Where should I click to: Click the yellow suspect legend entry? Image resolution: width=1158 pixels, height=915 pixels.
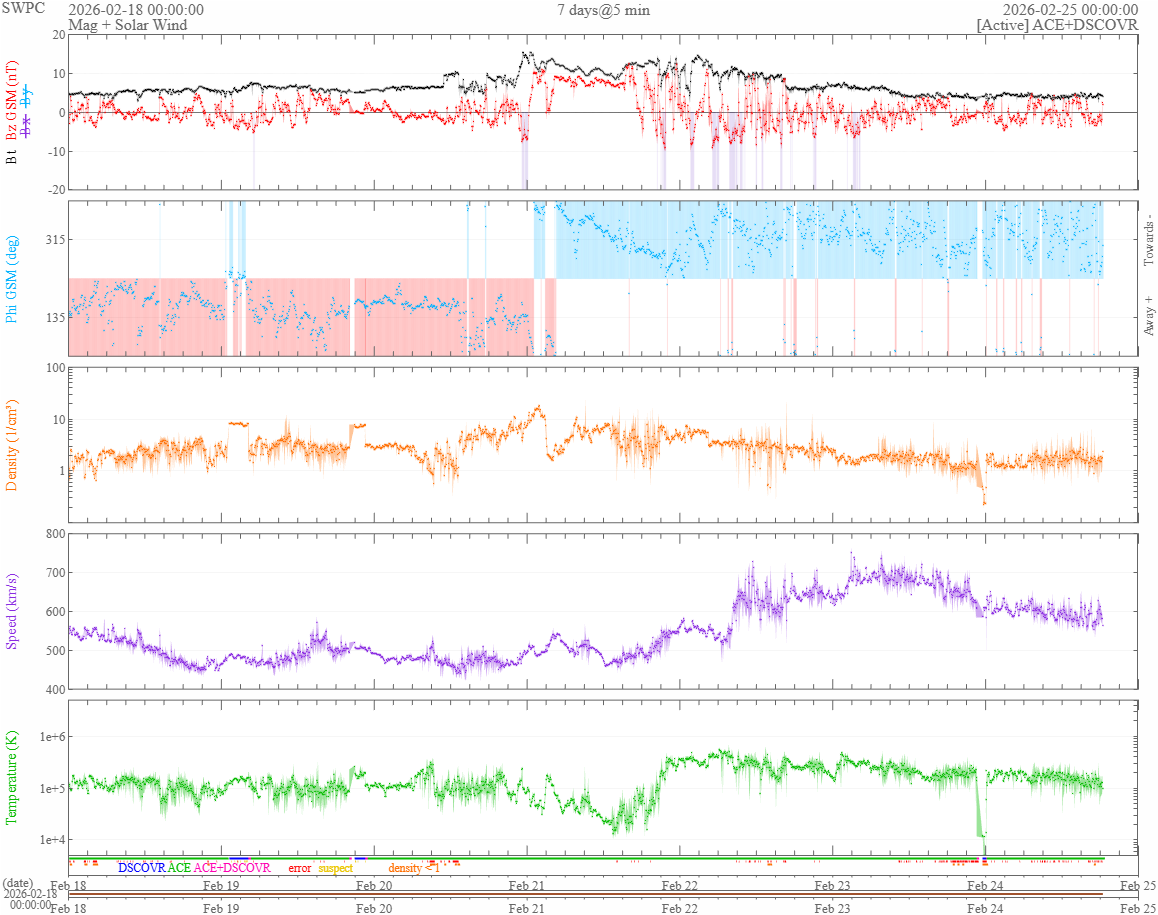tap(335, 868)
